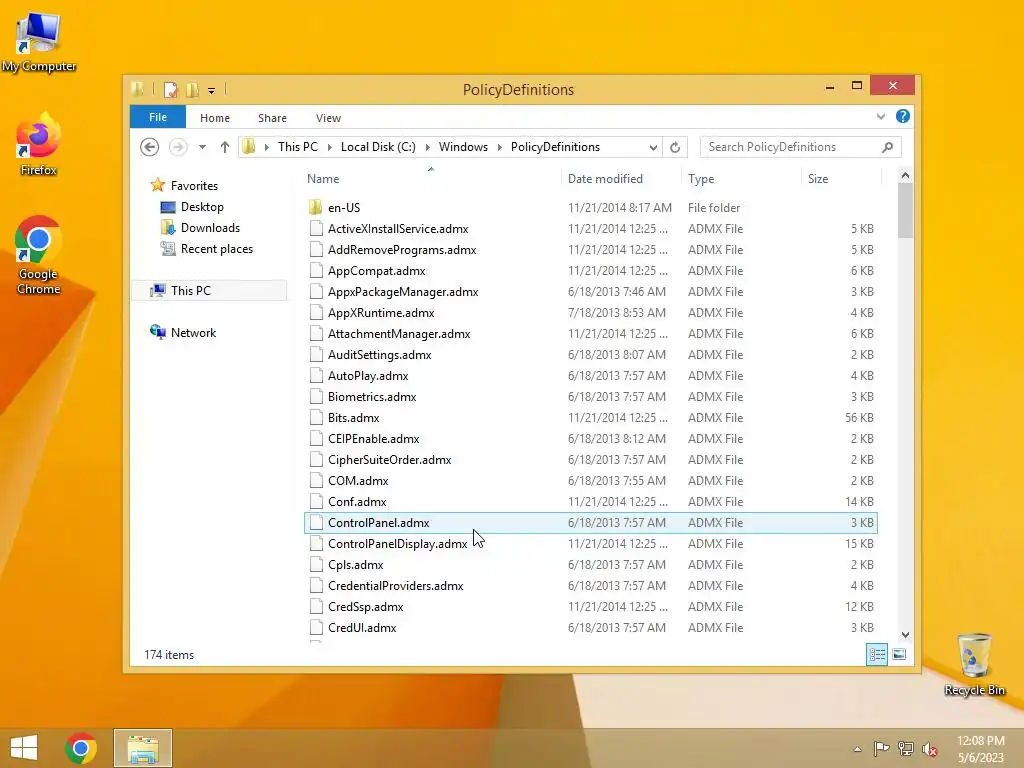The height and width of the screenshot is (768, 1024).
Task: Open the Home ribbon tab
Action: [215, 118]
